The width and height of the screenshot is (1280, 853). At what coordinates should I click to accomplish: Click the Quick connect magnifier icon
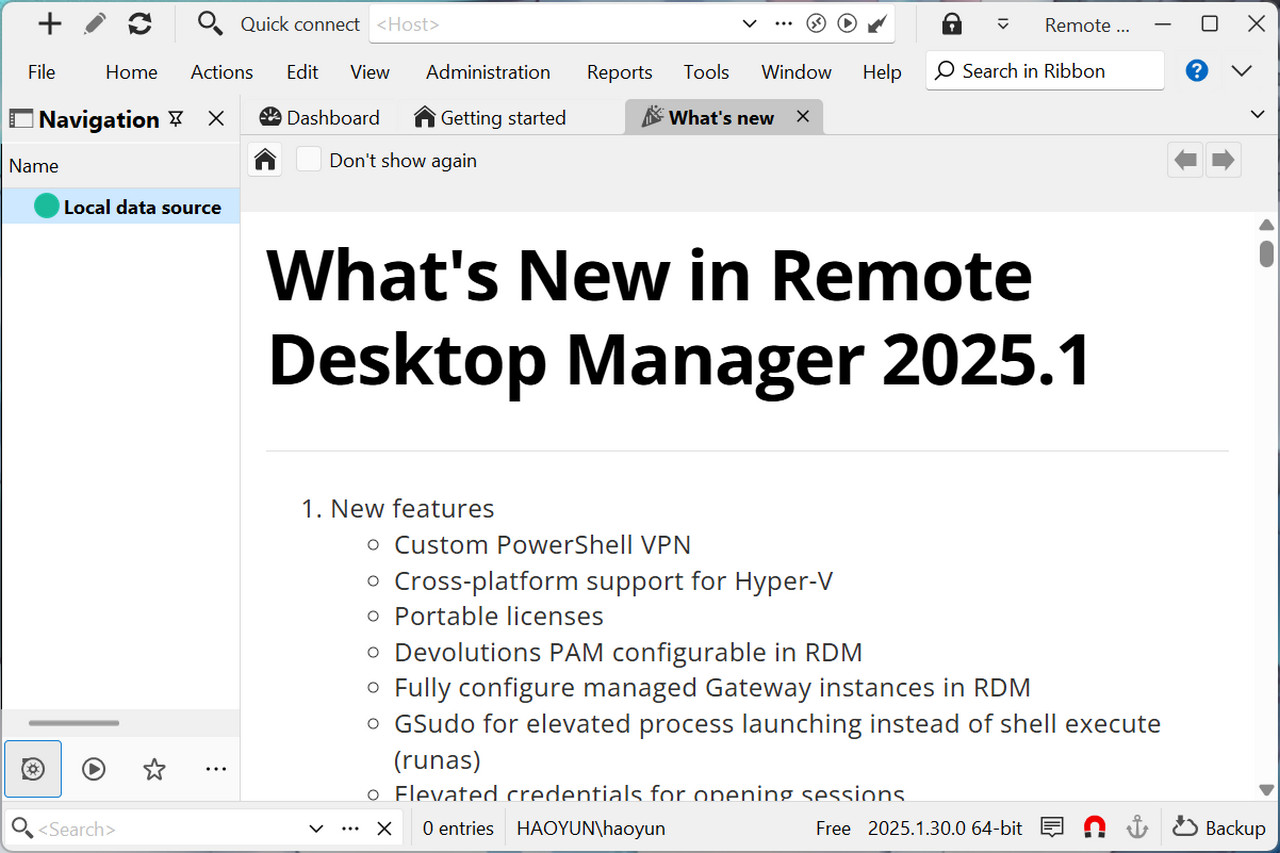209,24
